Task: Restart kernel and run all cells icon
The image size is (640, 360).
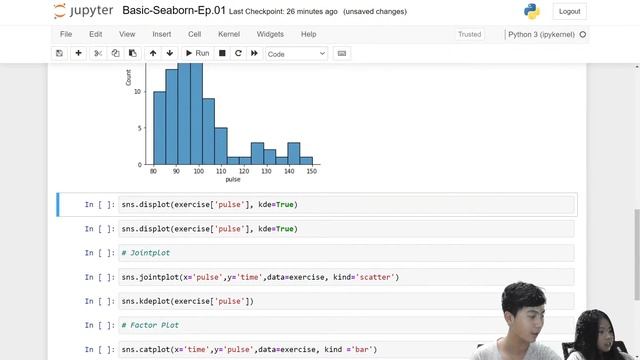Action: click(x=254, y=53)
